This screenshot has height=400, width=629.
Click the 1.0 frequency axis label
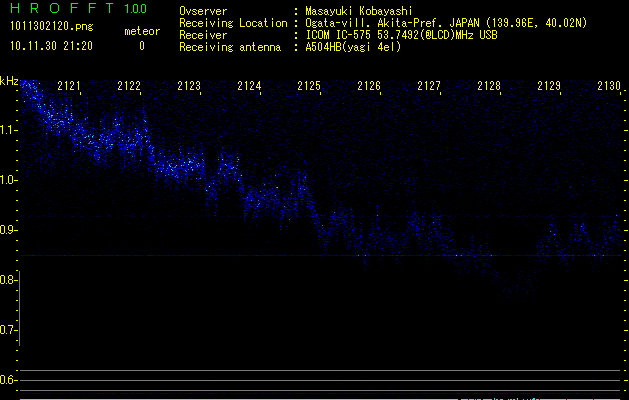pyautogui.click(x=8, y=180)
